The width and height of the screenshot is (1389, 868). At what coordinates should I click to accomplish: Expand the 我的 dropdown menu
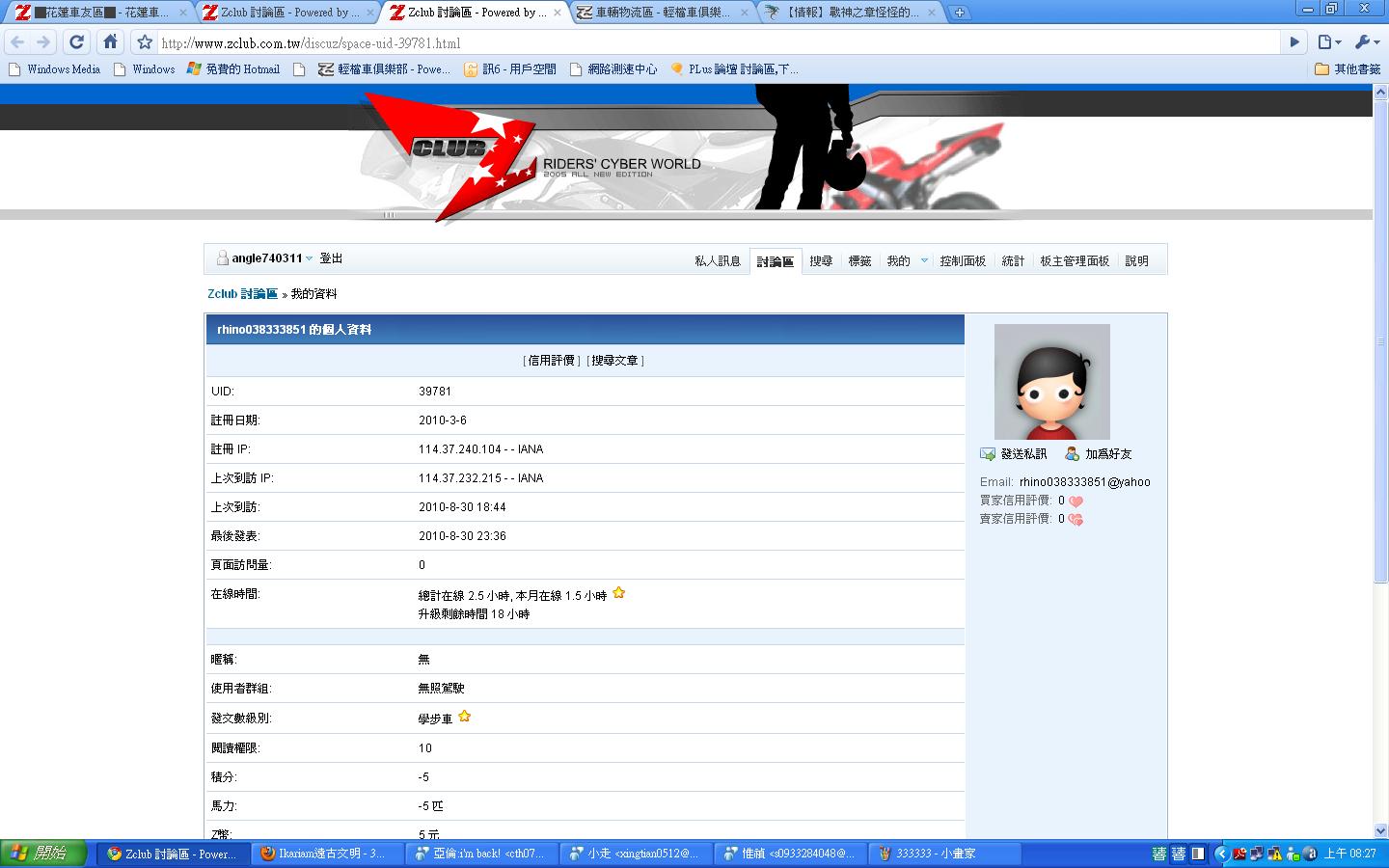(924, 260)
